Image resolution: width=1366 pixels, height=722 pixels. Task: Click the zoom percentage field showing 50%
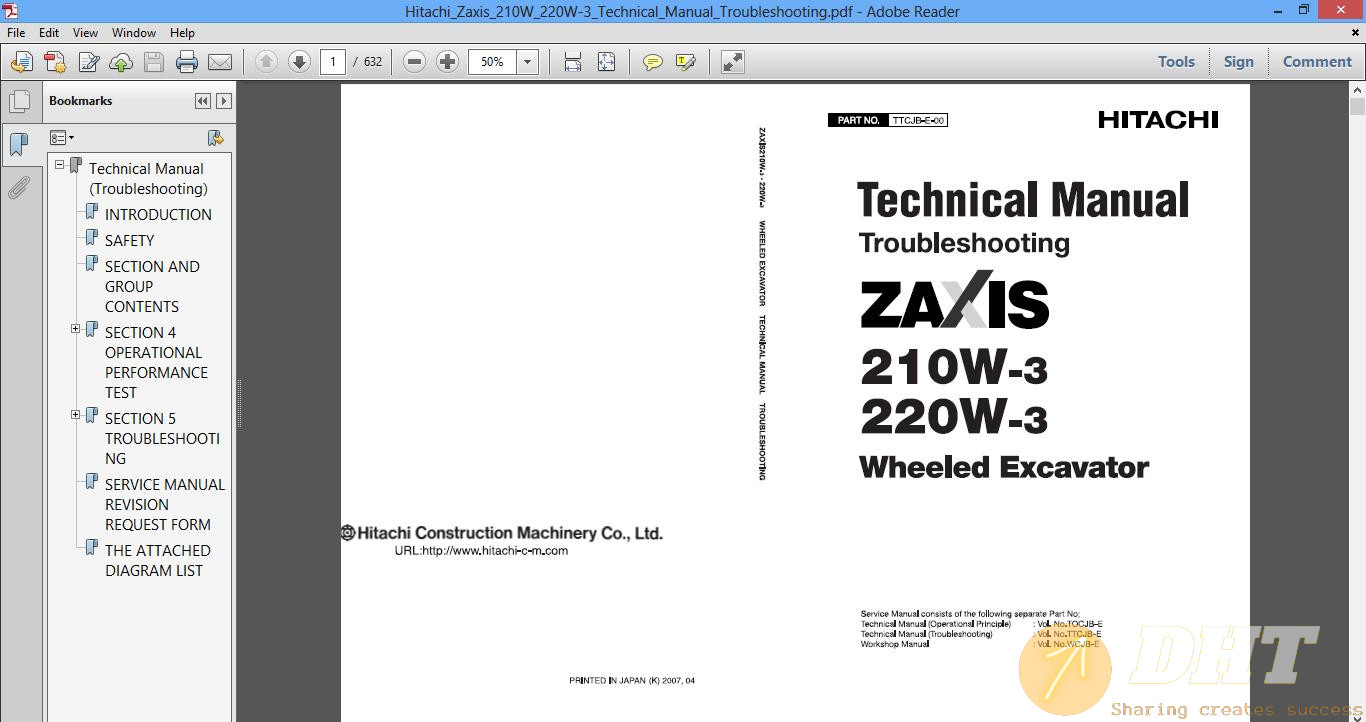[492, 62]
